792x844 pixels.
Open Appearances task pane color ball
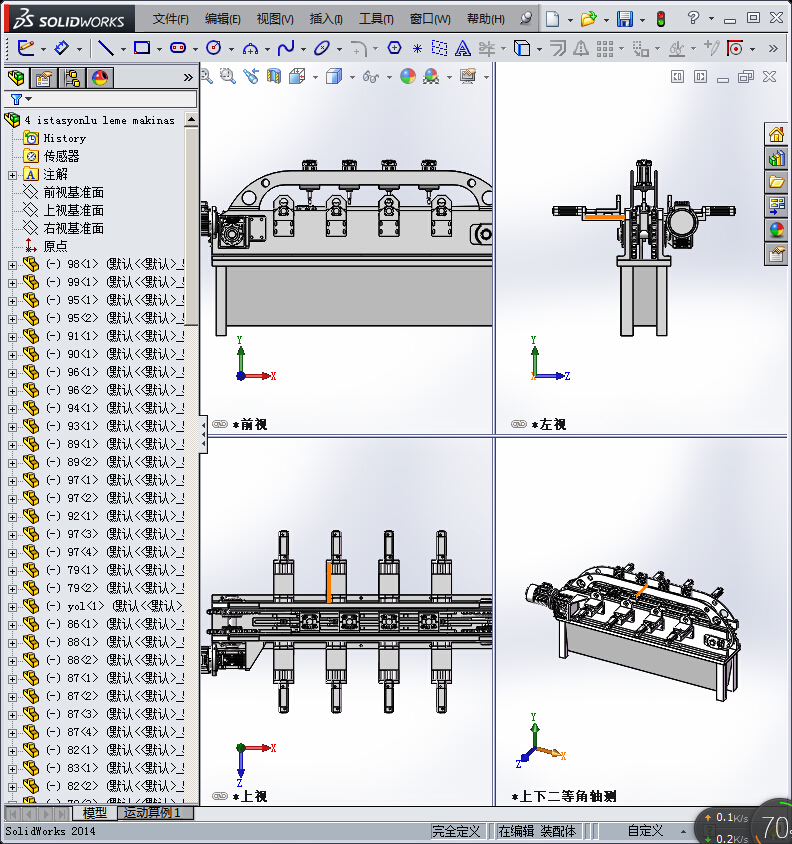[x=776, y=230]
